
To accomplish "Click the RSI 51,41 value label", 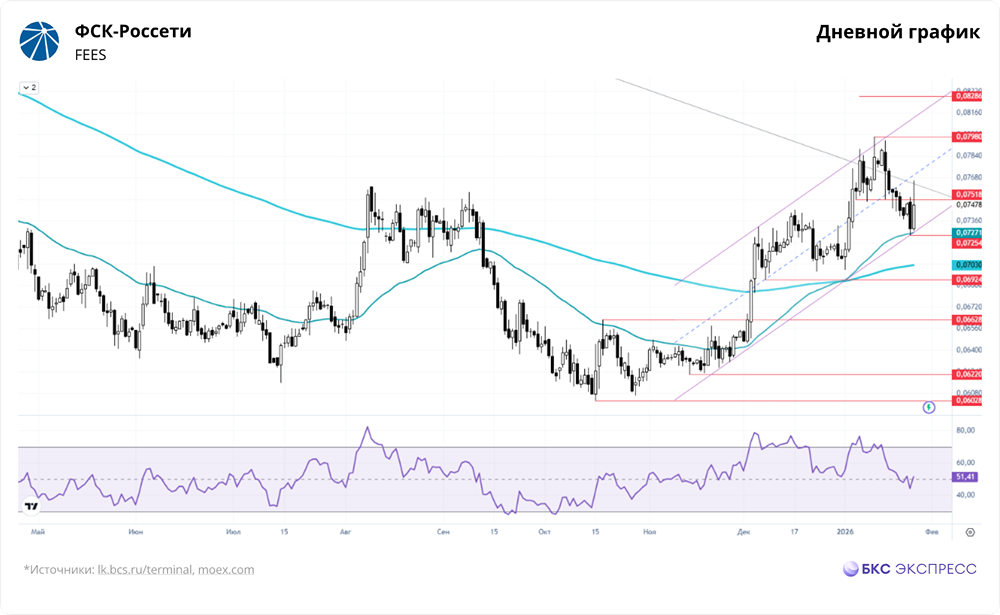I will [x=965, y=477].
